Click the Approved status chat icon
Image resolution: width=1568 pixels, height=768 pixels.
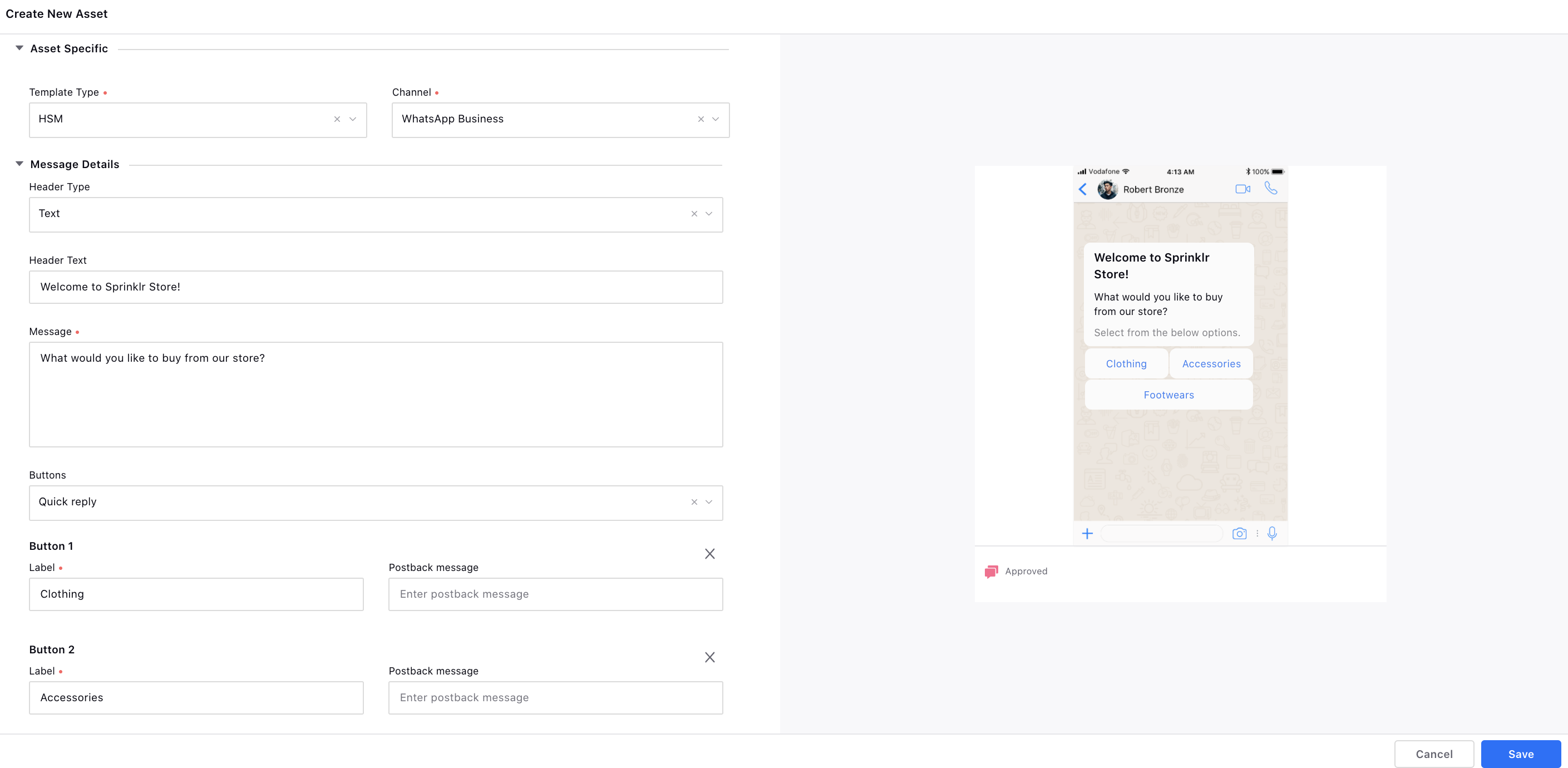coord(991,572)
